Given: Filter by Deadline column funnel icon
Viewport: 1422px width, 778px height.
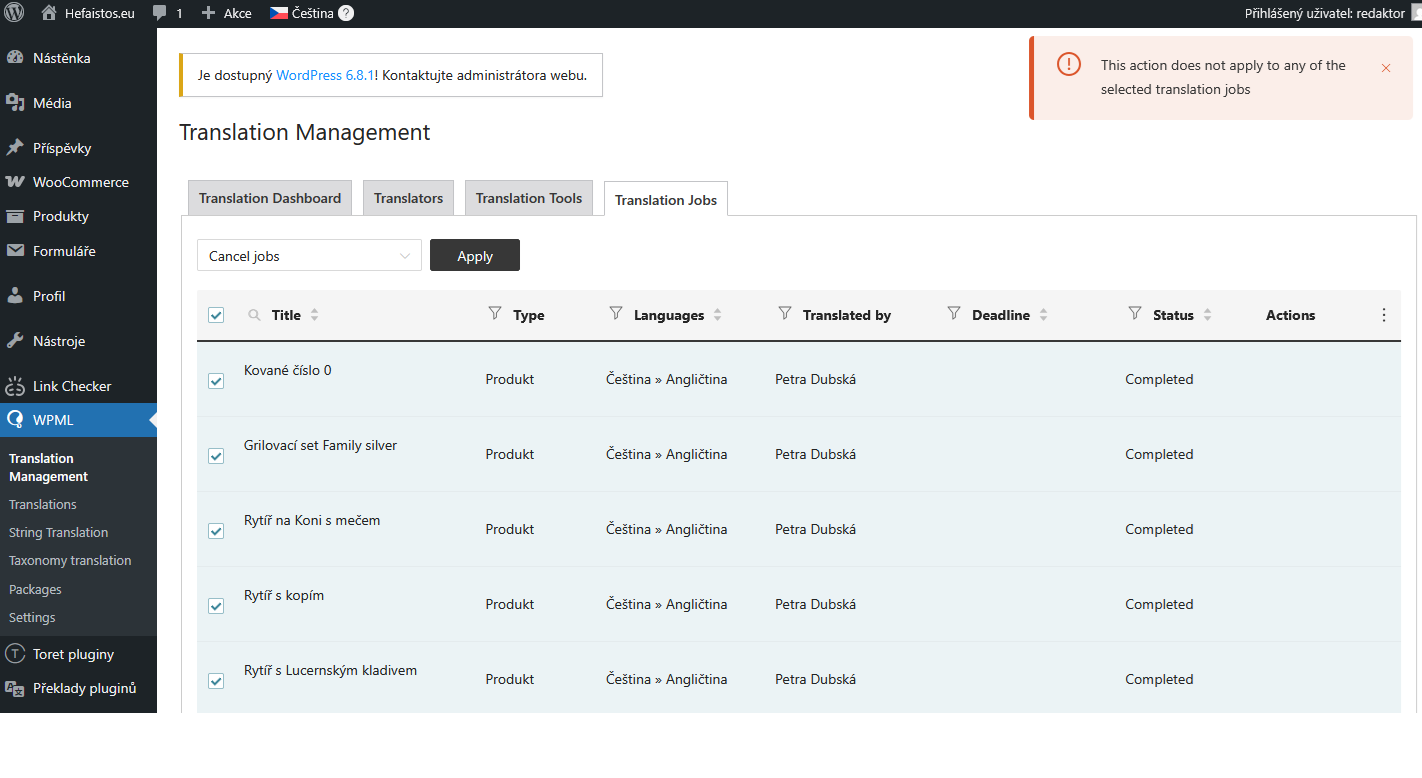Looking at the screenshot, I should 954,314.
